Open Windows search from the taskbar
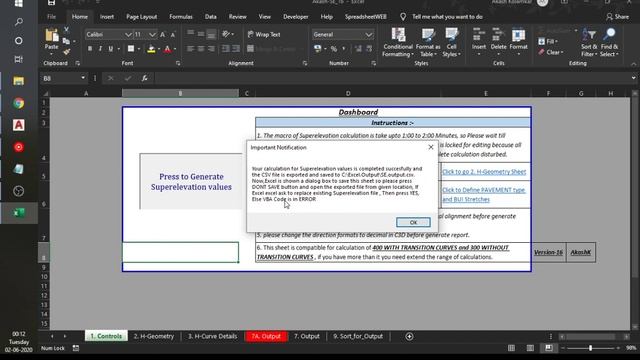The height and width of the screenshot is (360, 640). [18, 22]
